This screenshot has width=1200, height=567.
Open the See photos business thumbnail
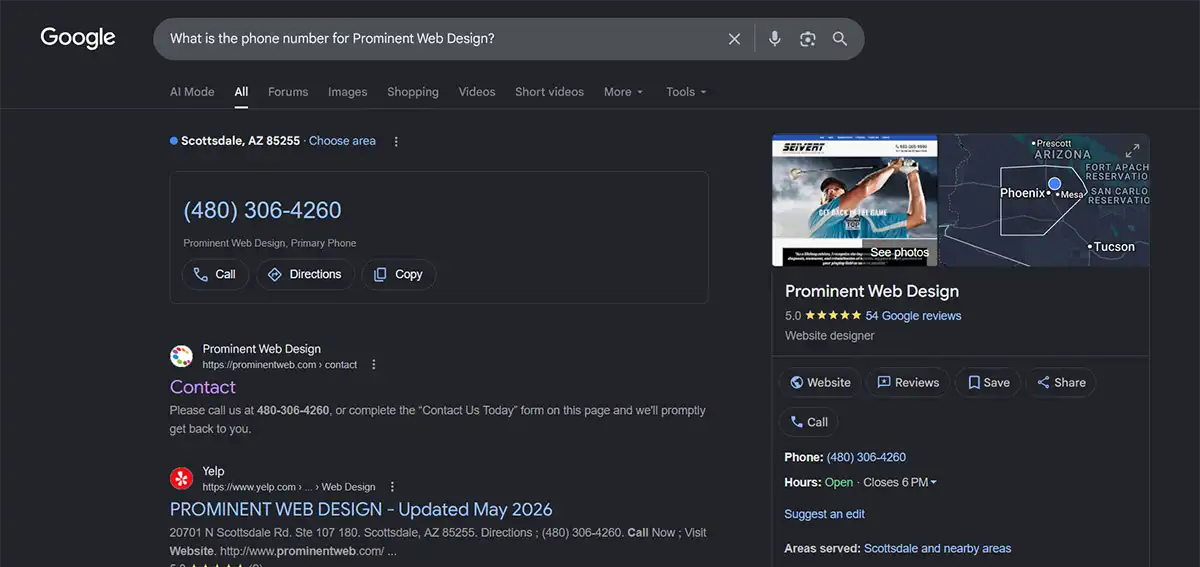pyautogui.click(x=855, y=200)
